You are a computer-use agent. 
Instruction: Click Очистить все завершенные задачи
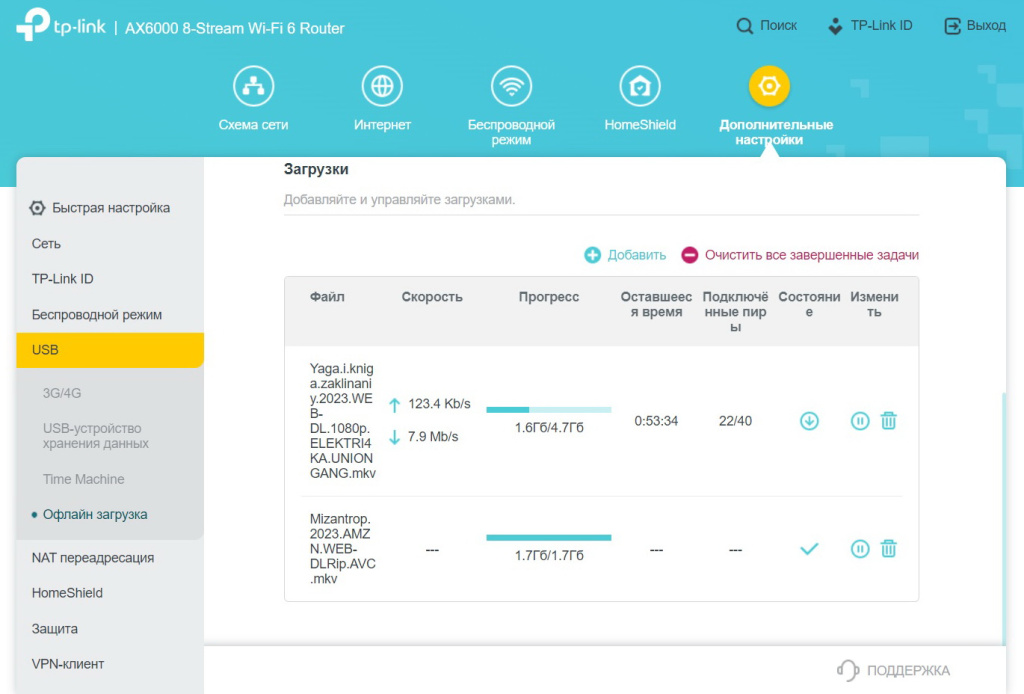[x=812, y=255]
